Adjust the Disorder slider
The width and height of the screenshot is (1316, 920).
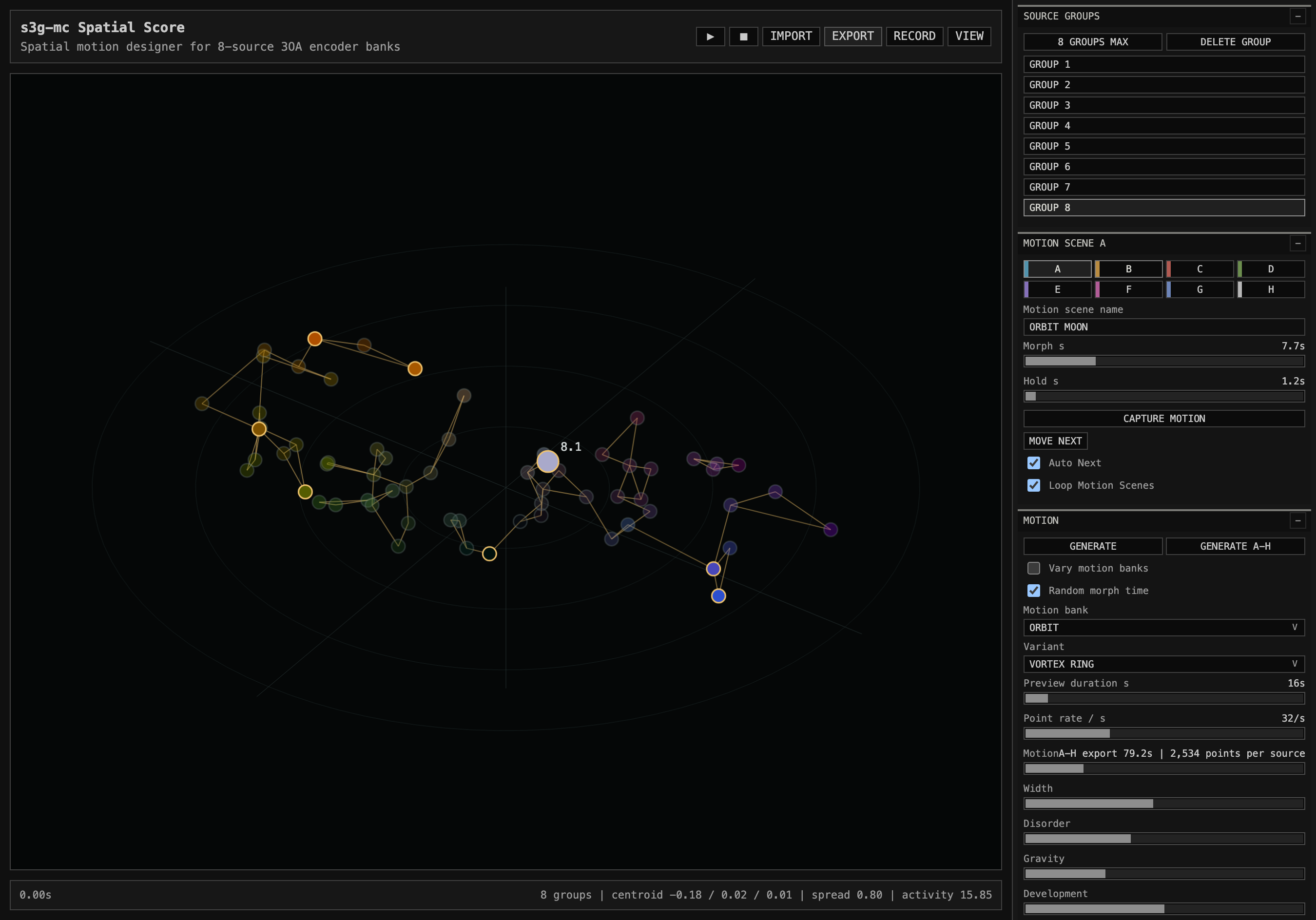1164,839
